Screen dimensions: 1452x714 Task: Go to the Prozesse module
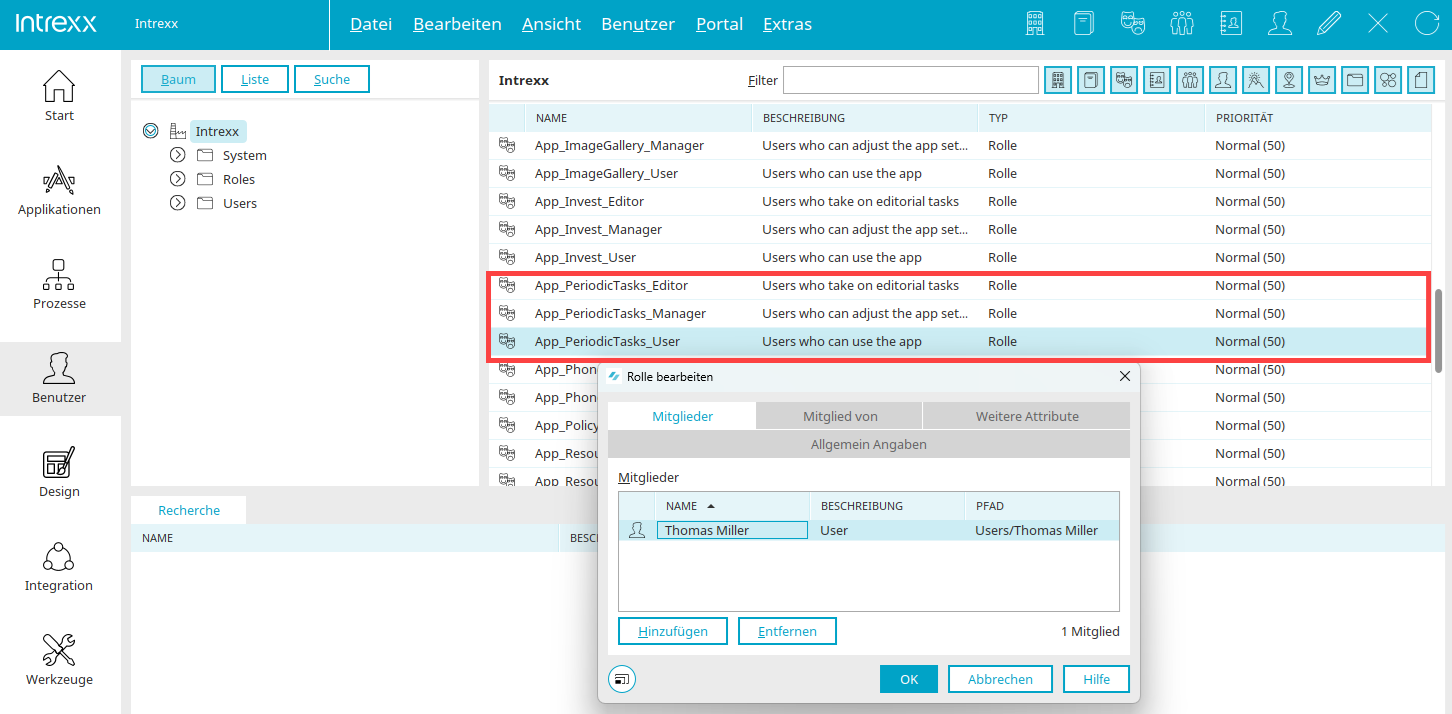(x=59, y=284)
